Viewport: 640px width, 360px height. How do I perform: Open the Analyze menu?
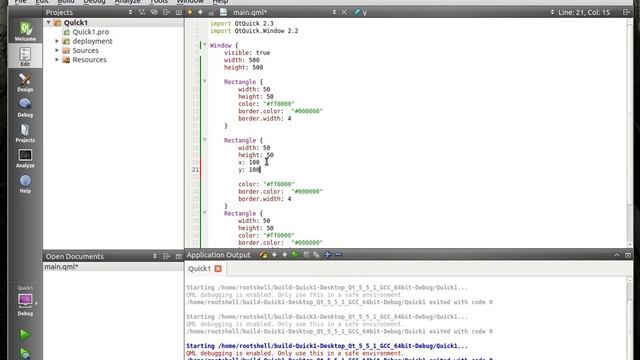coord(127,2)
